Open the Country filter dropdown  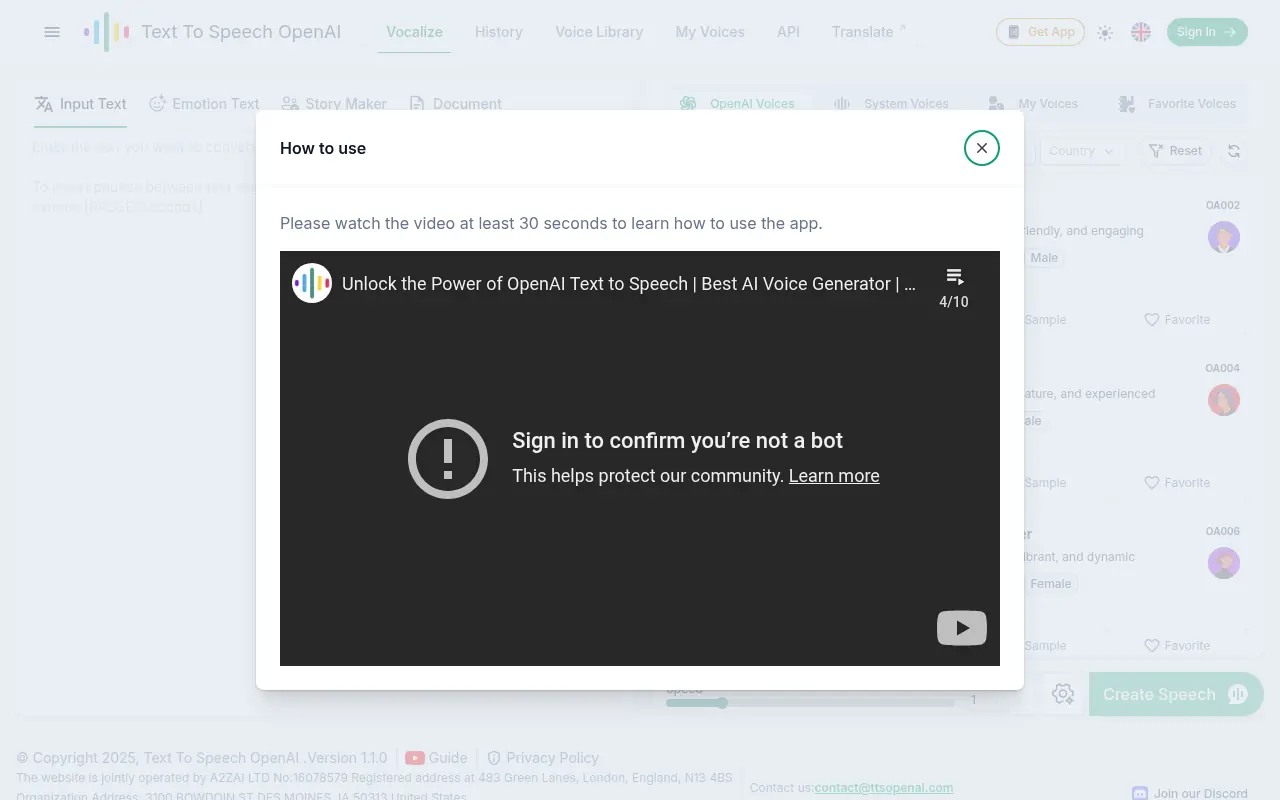[1081, 151]
